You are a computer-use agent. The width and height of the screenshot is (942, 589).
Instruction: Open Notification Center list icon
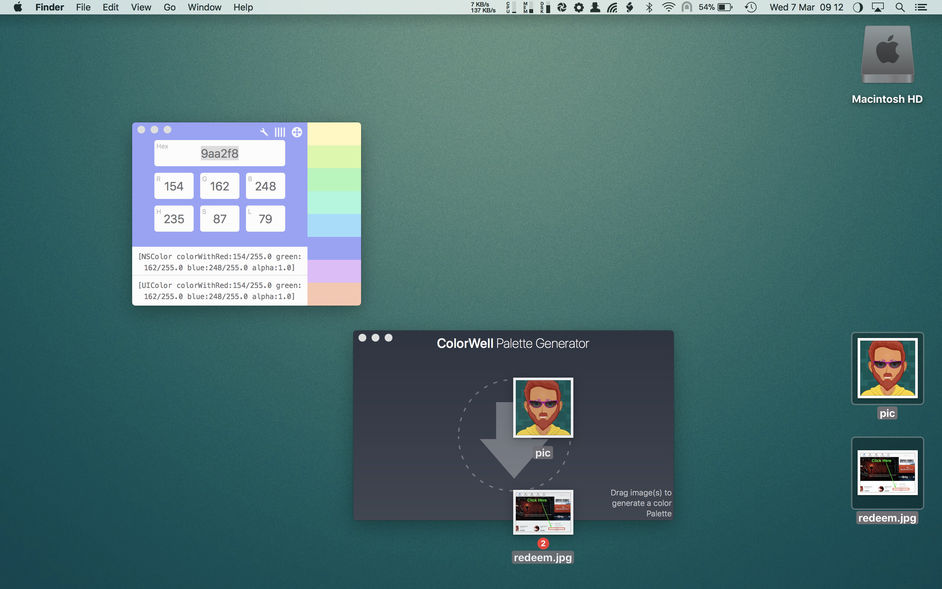click(921, 7)
